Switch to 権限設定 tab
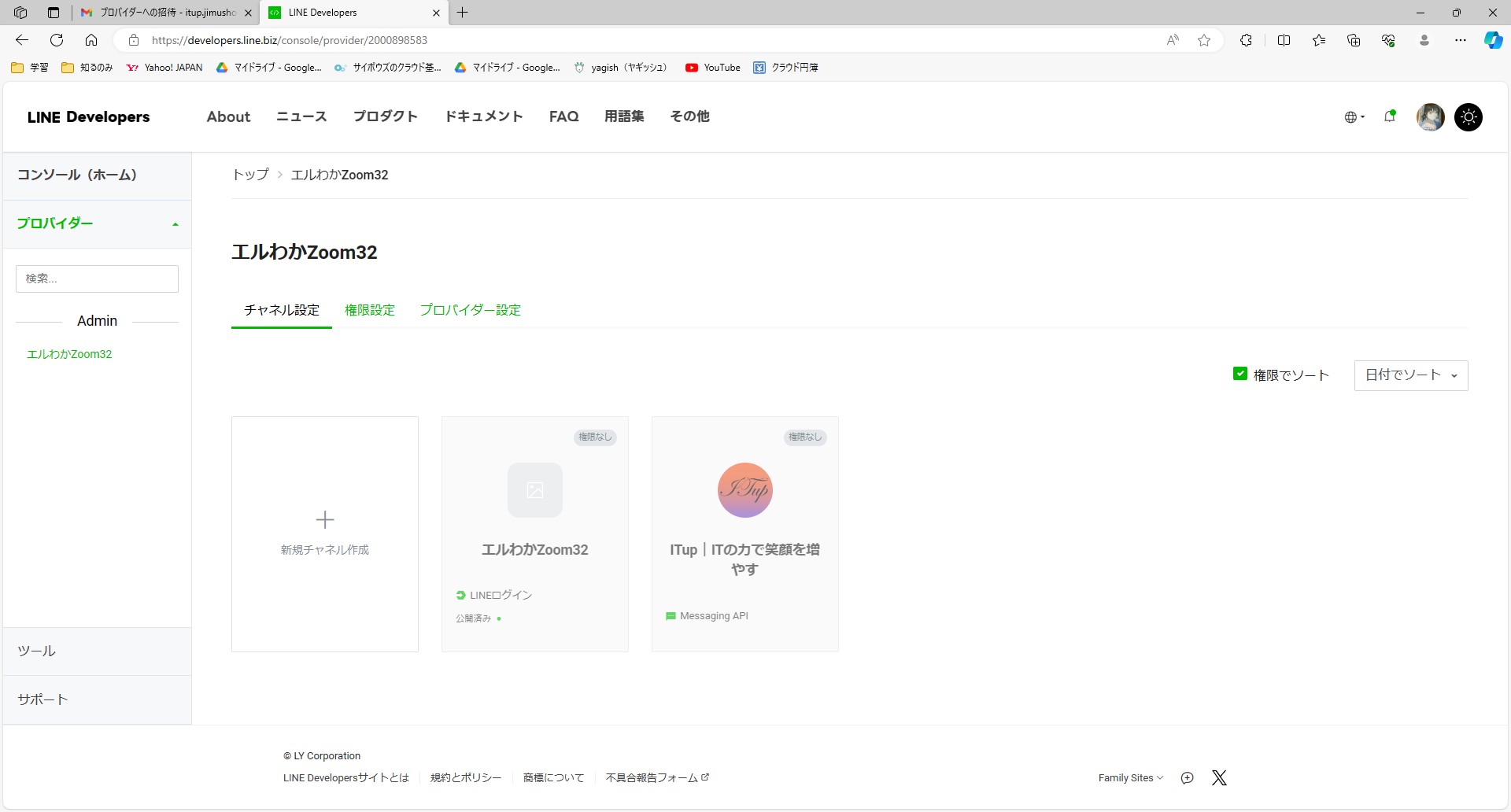1511x812 pixels. (x=370, y=310)
